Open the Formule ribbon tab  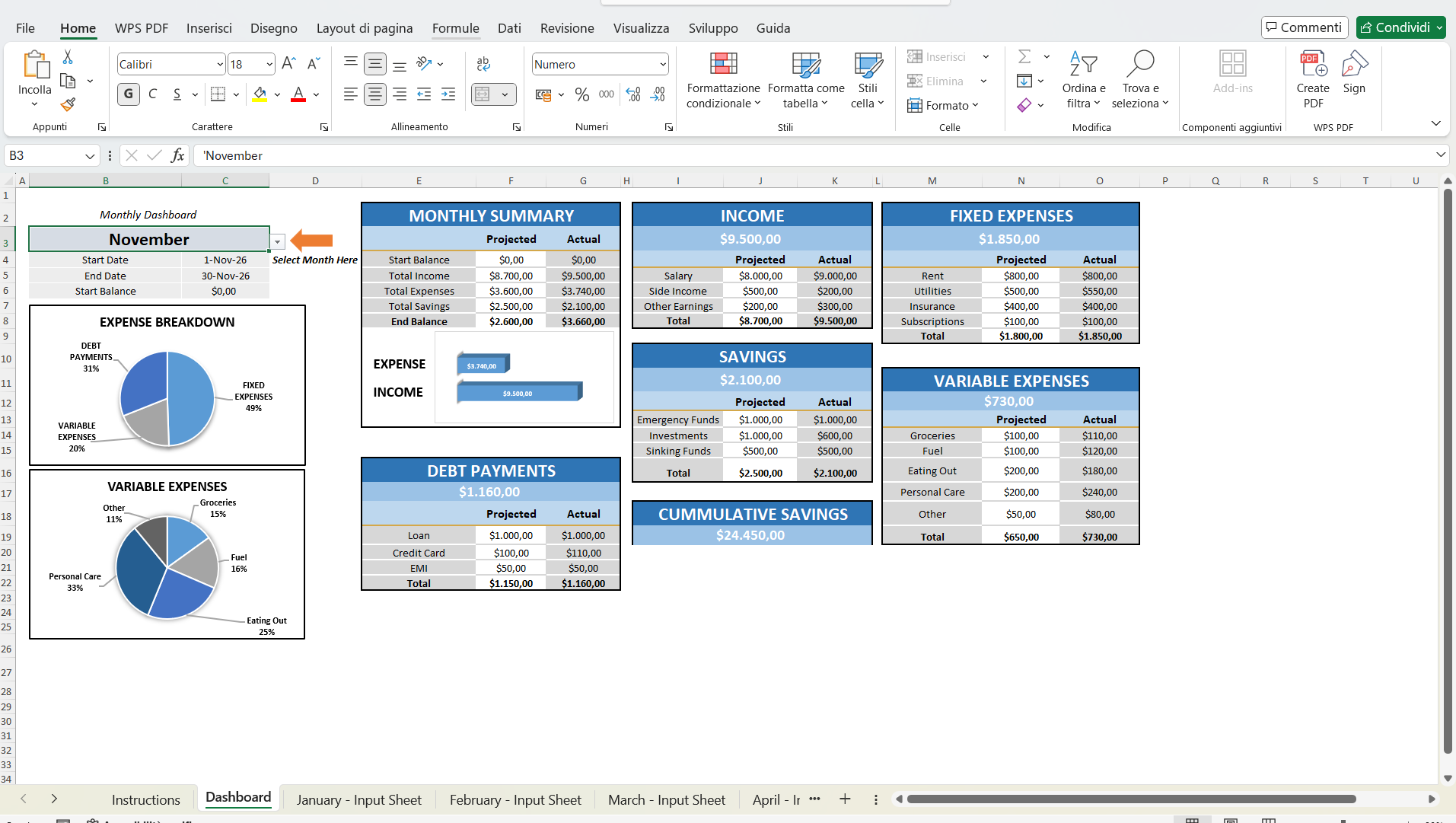point(455,28)
